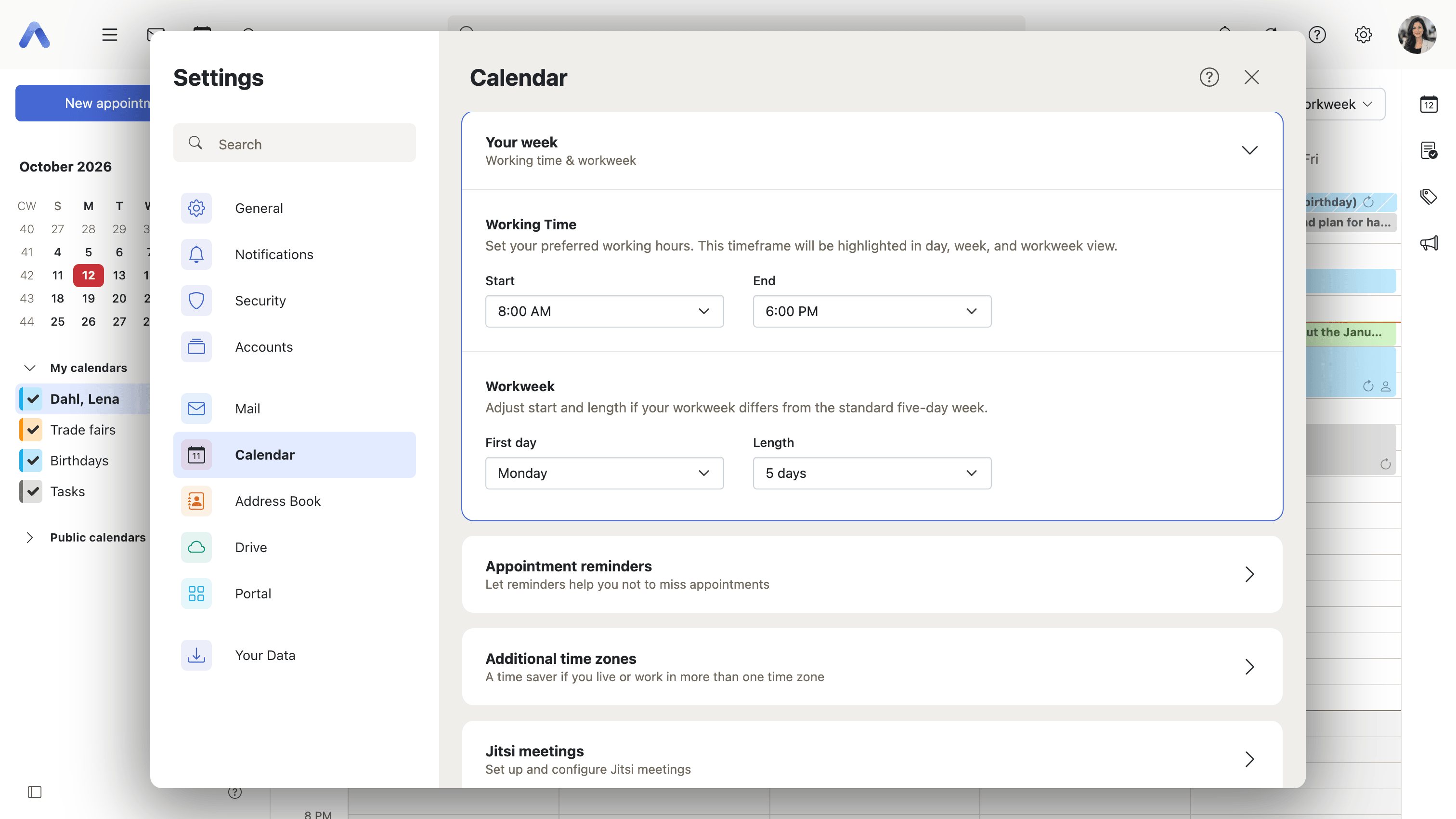Open the mini calendar icon in right sidebar

(x=1428, y=104)
